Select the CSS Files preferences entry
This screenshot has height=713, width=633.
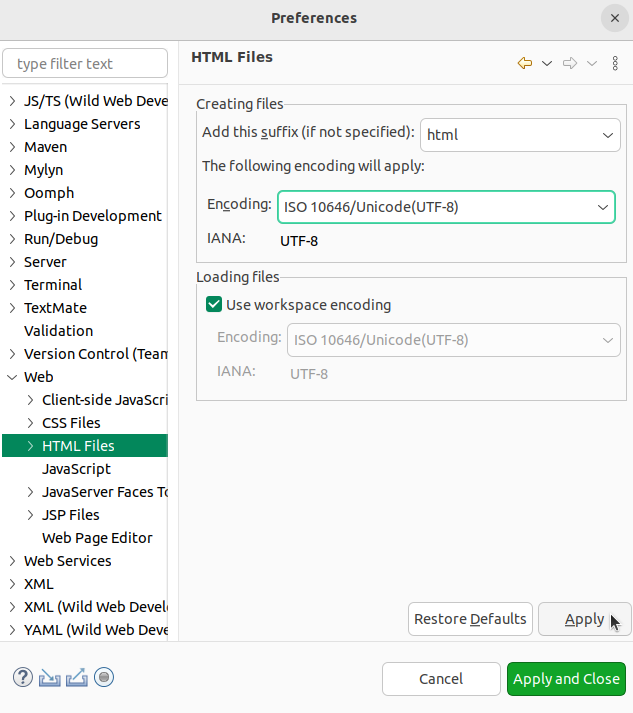pos(71,423)
